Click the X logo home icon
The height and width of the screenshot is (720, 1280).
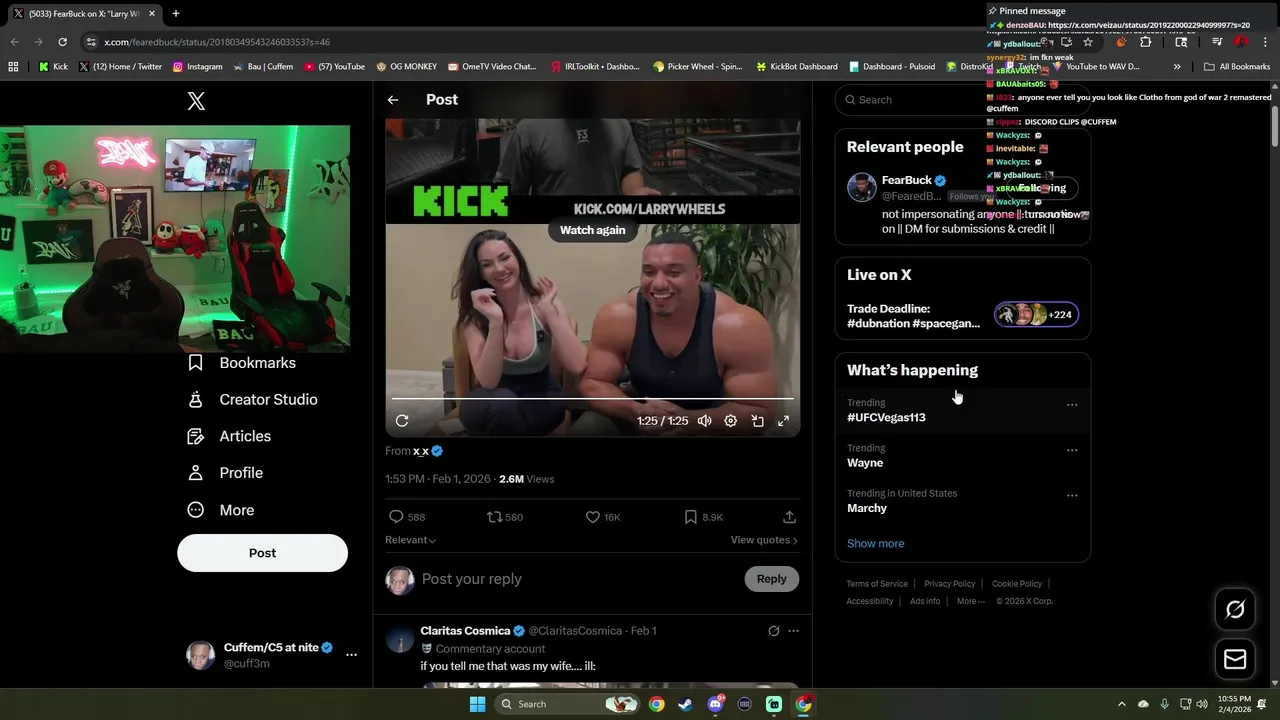(196, 101)
